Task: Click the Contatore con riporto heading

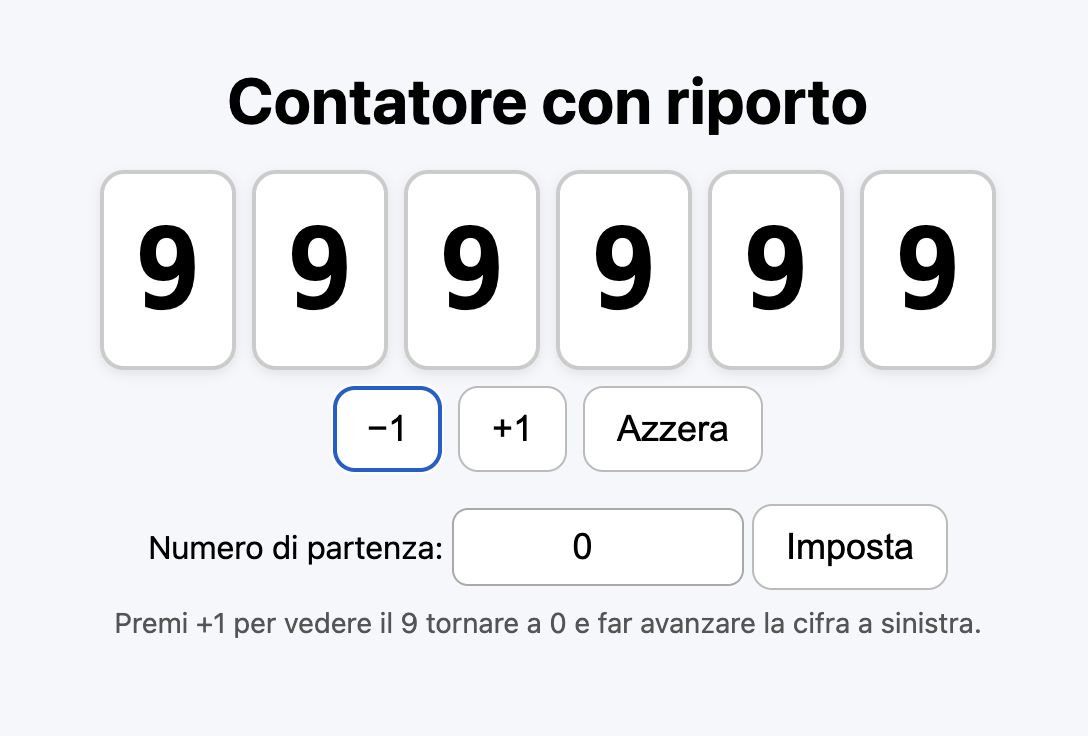Action: coord(547,102)
